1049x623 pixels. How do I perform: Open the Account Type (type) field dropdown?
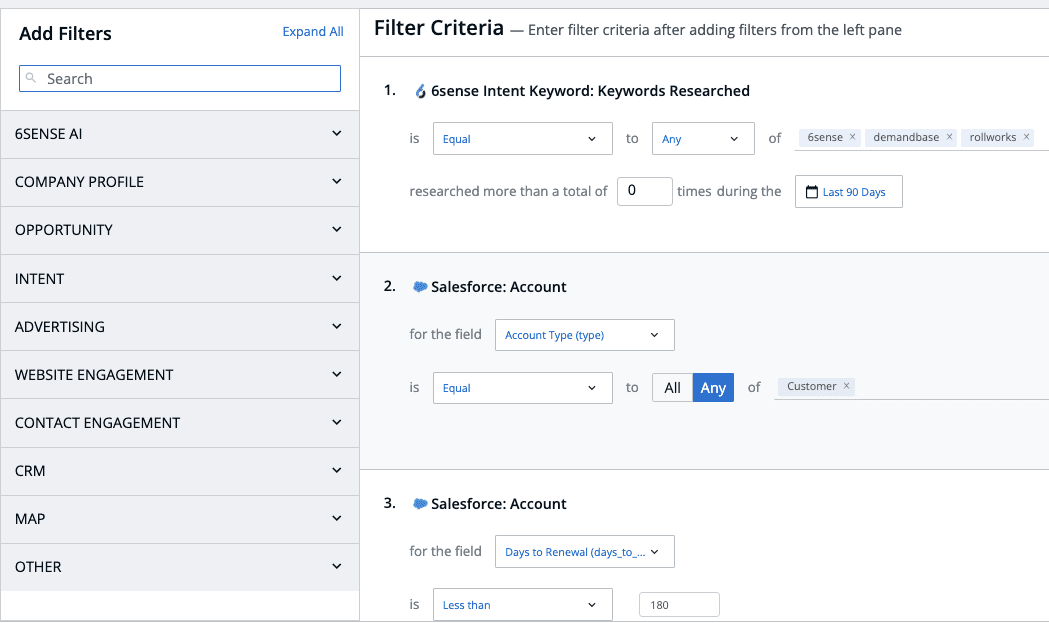584,335
